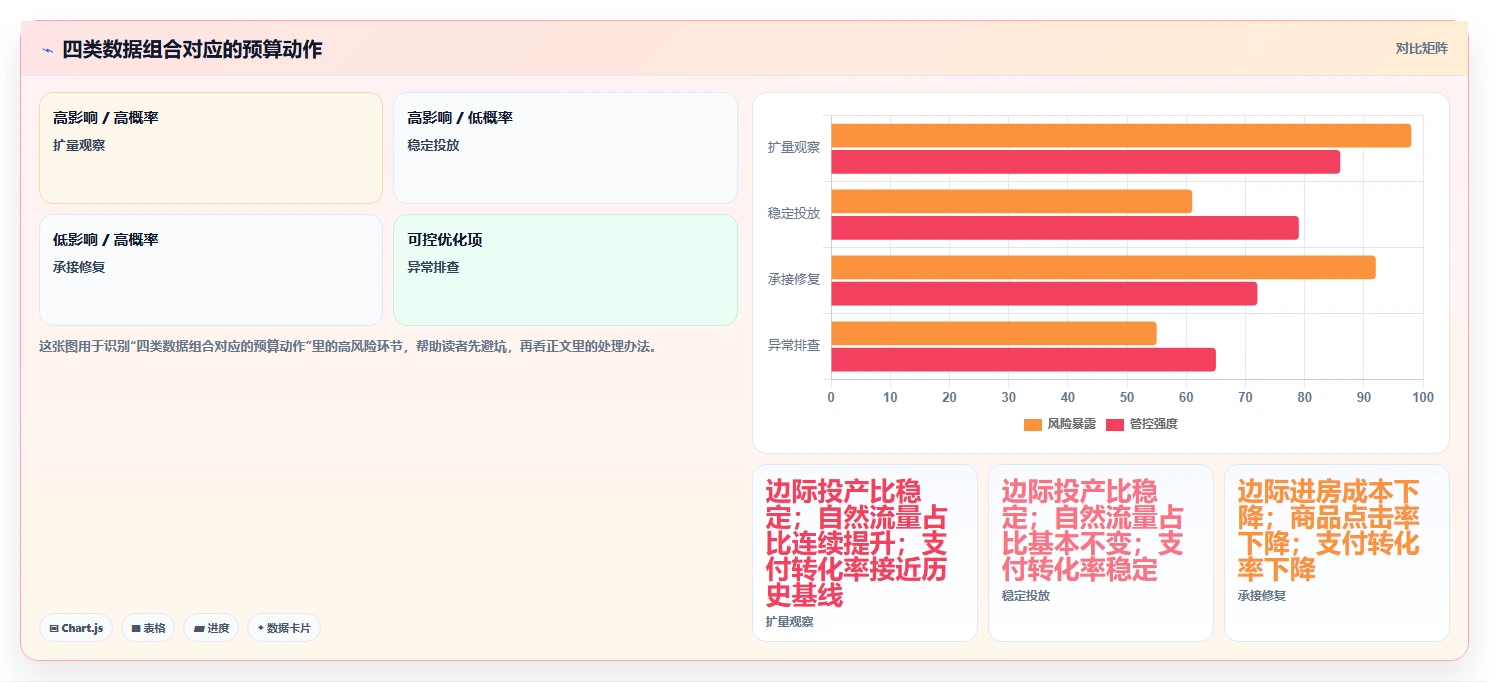Image resolution: width=1489 pixels, height=682 pixels.
Task: Click the title 四类数据组合对应的预算动作
Action: [x=192, y=49]
